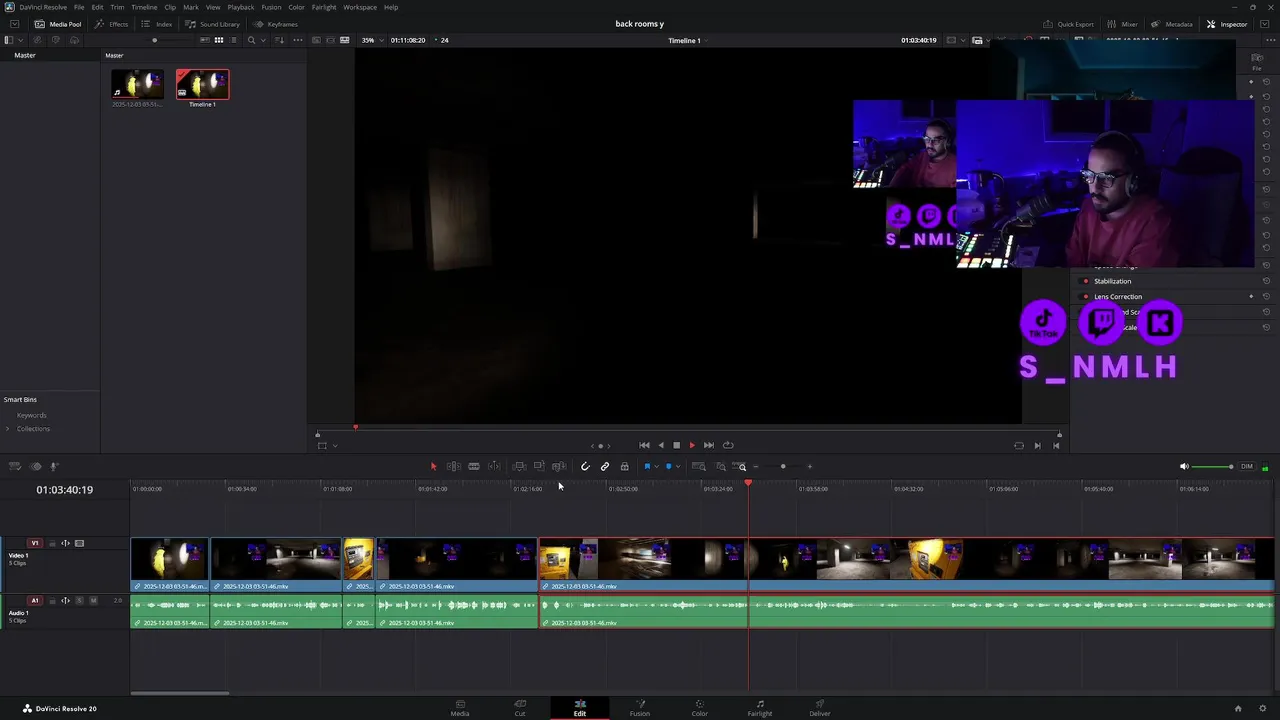Switch to the Cut page

pos(520,708)
